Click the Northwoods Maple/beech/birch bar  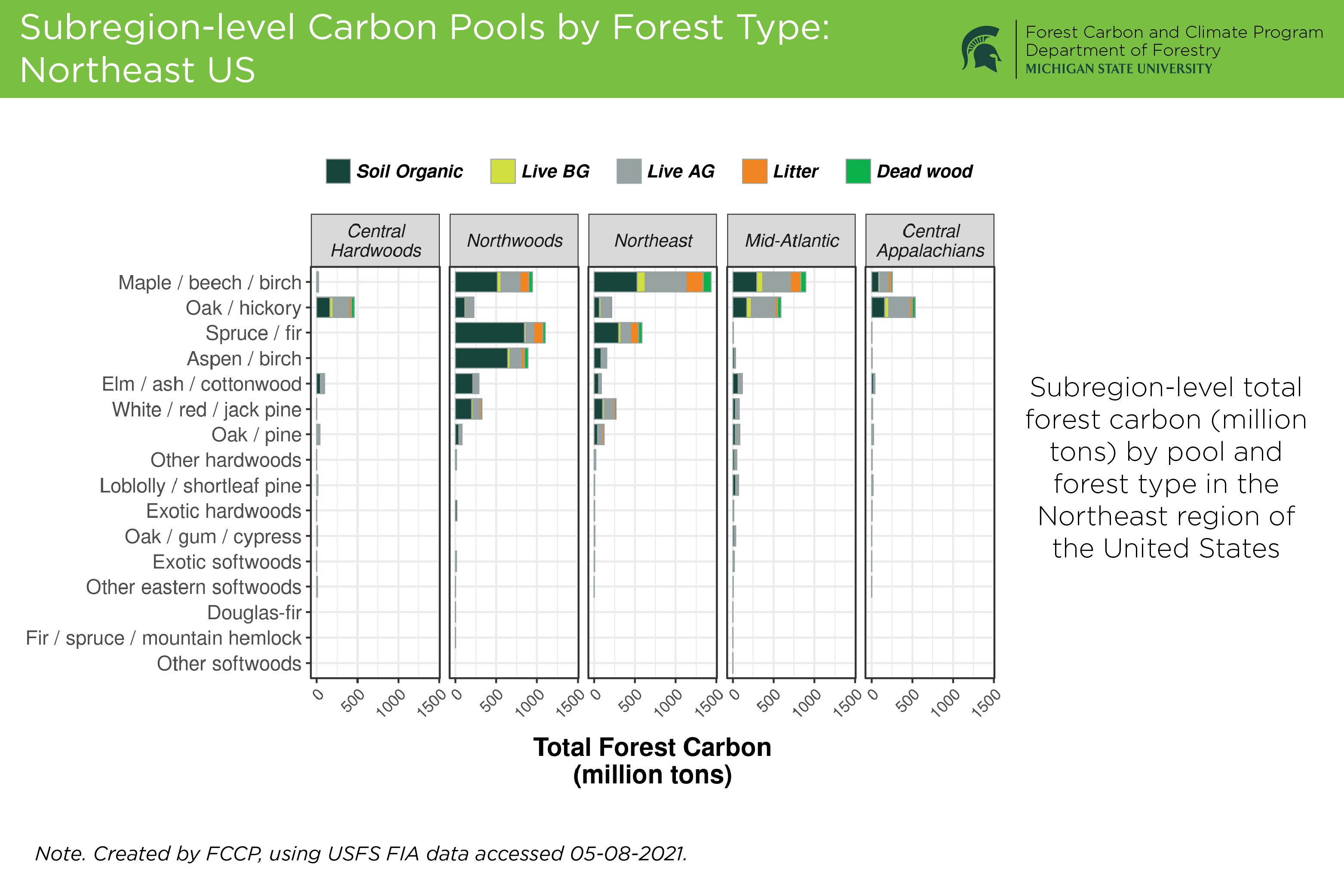tap(494, 282)
